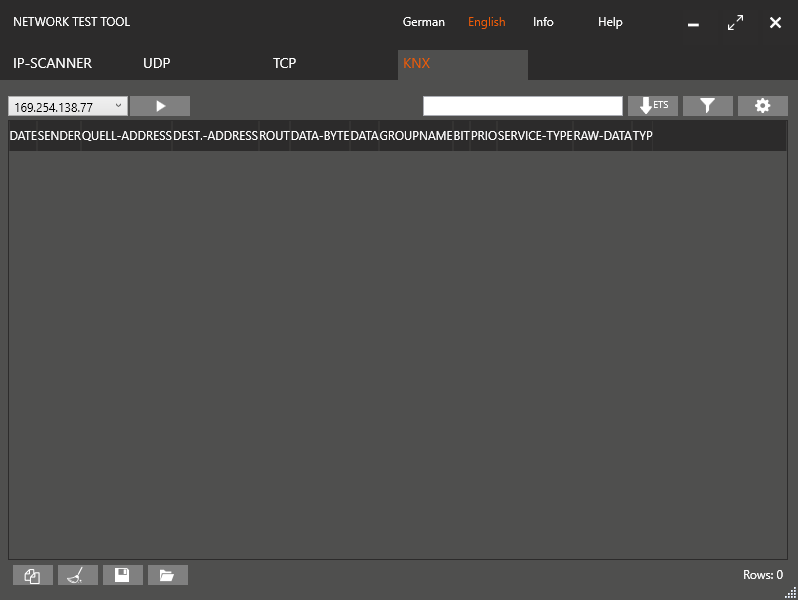The height and width of the screenshot is (600, 798).
Task: Expand the 169.254.138.77 IP address dropdown
Action: tap(118, 106)
